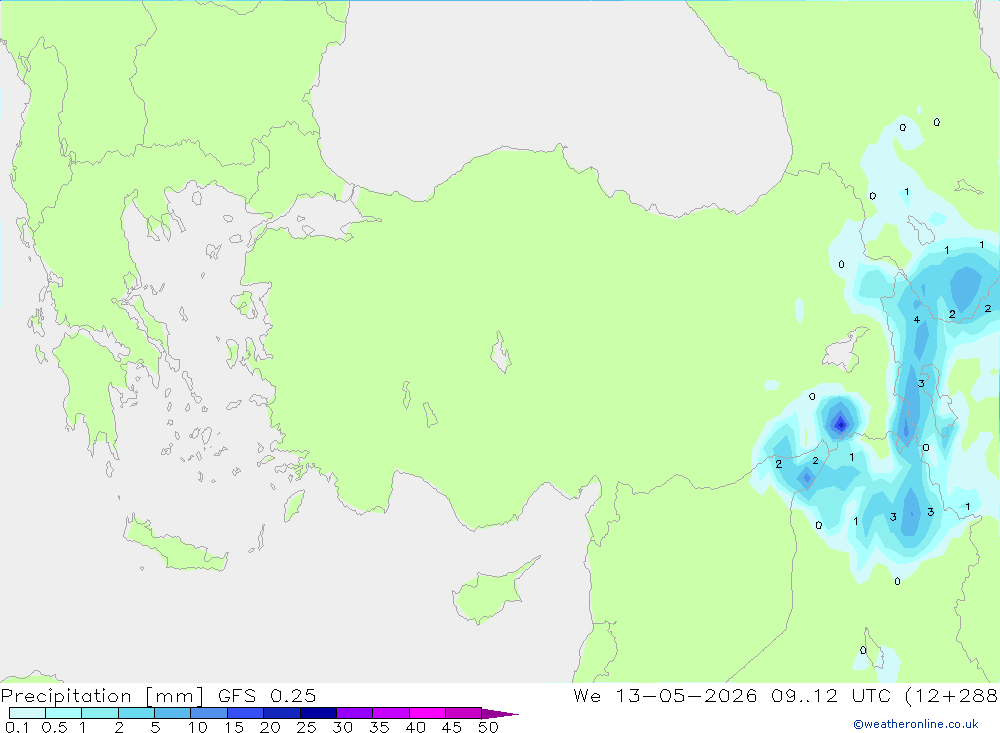Select the 0.5–1 mm legend color box
1000x733 pixels.
click(64, 713)
